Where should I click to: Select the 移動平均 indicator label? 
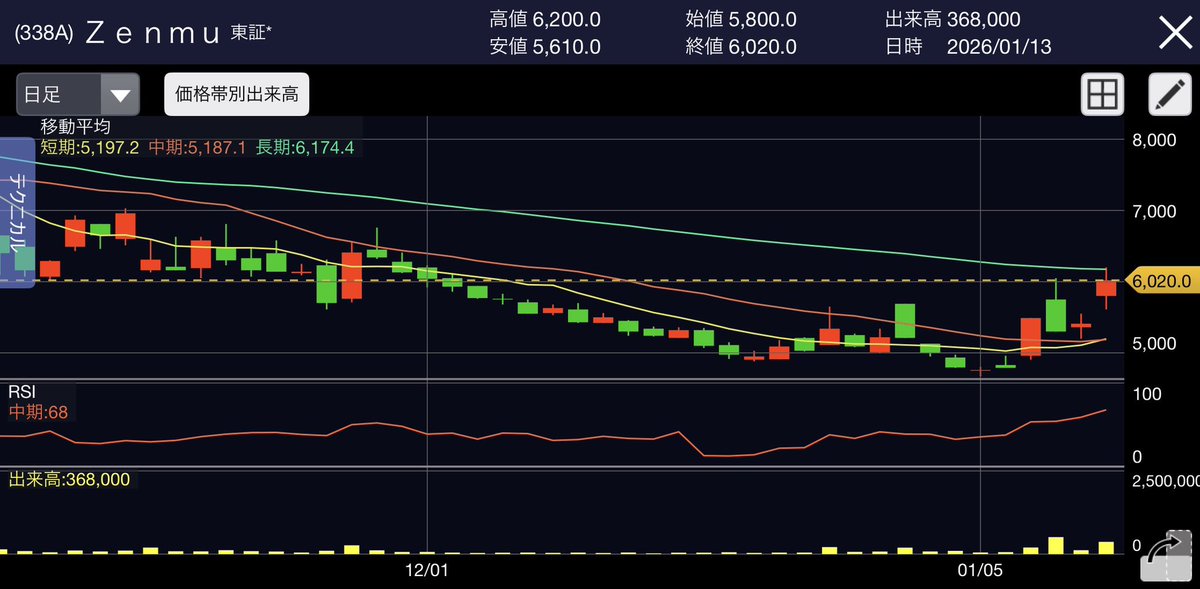point(75,127)
